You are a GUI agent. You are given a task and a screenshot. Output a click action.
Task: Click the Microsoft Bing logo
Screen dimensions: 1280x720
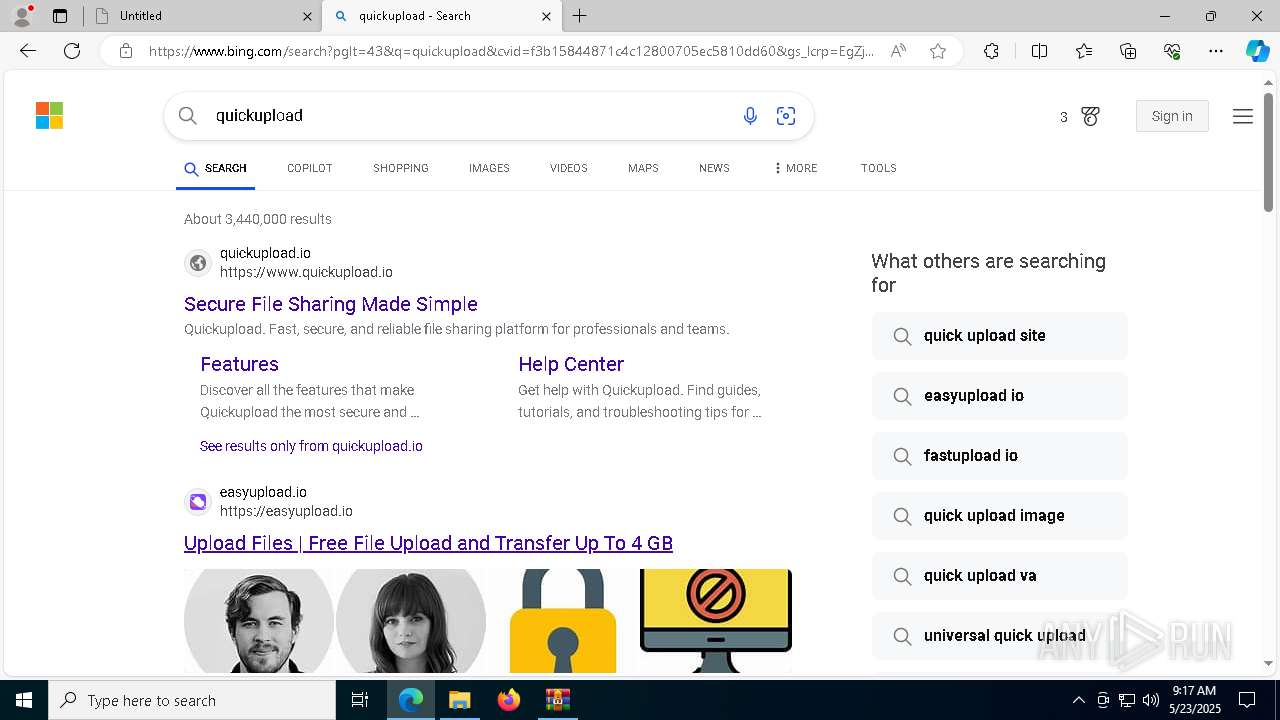click(x=49, y=116)
